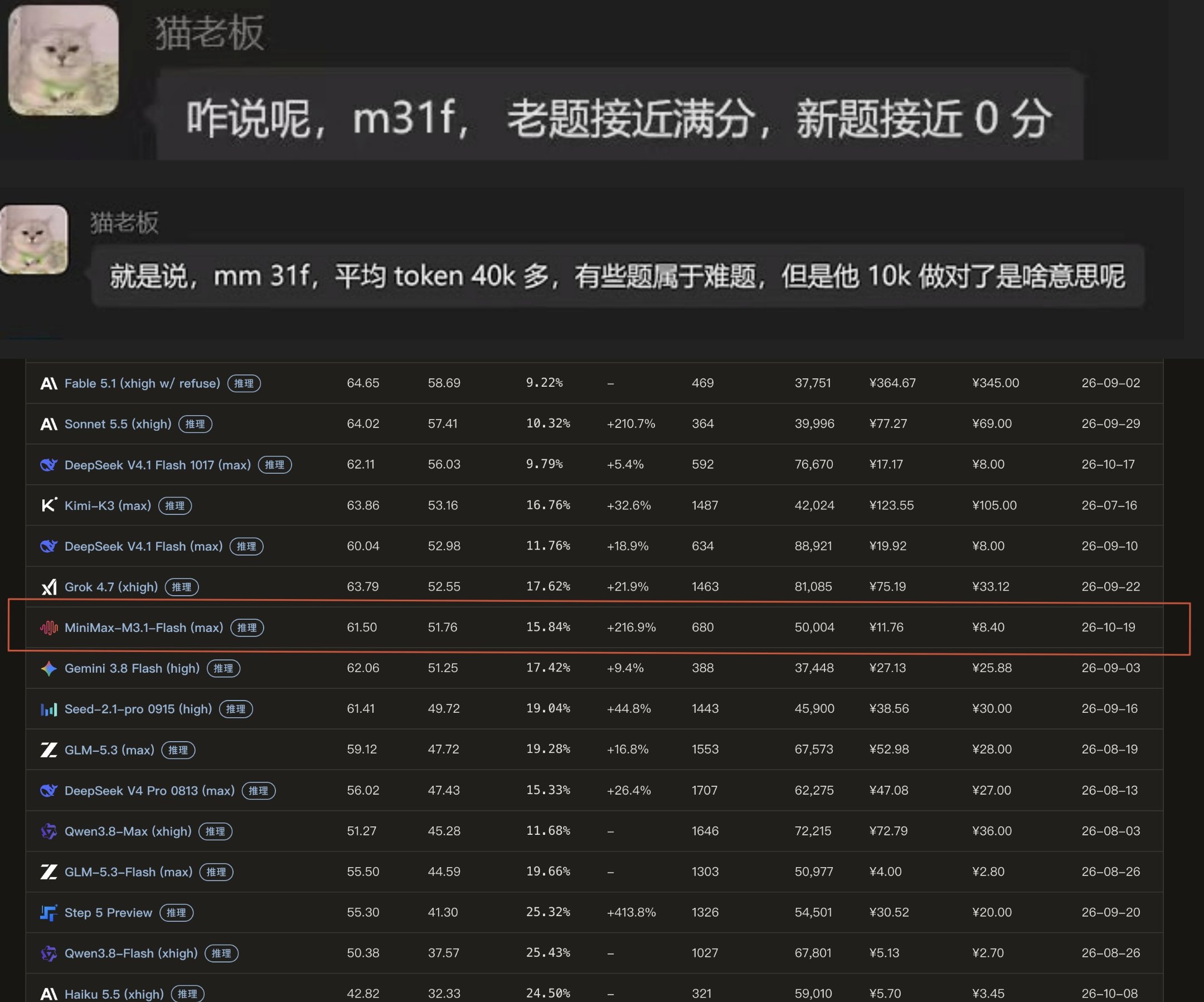
Task: Click the 88,921 token count cell
Action: pyautogui.click(x=813, y=546)
